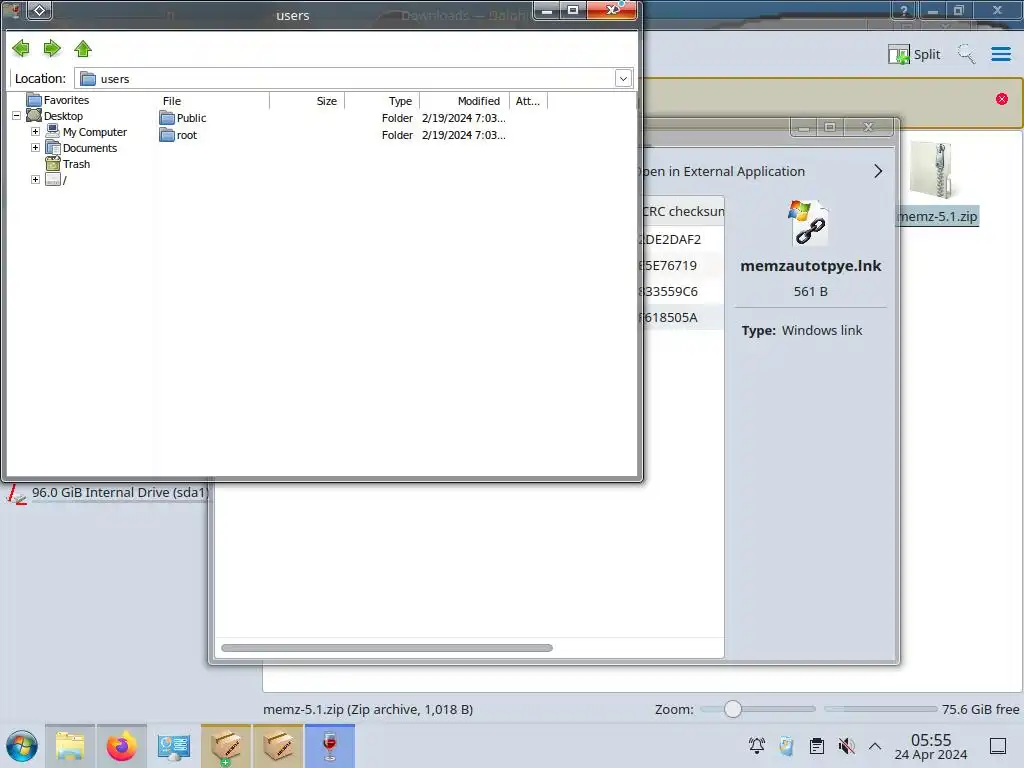Expand the root slash drive node

[35, 180]
